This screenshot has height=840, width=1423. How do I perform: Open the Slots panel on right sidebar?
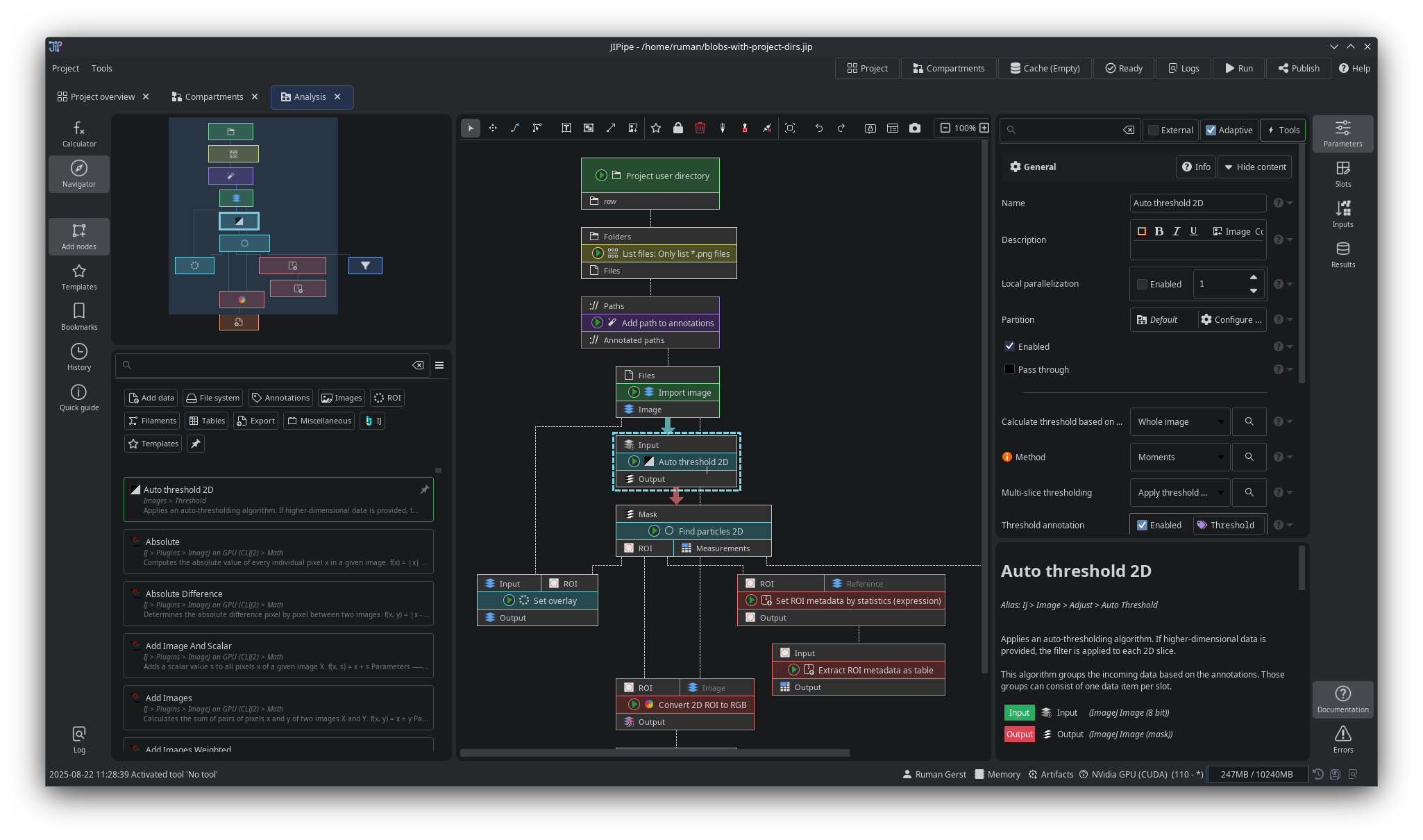pyautogui.click(x=1342, y=174)
